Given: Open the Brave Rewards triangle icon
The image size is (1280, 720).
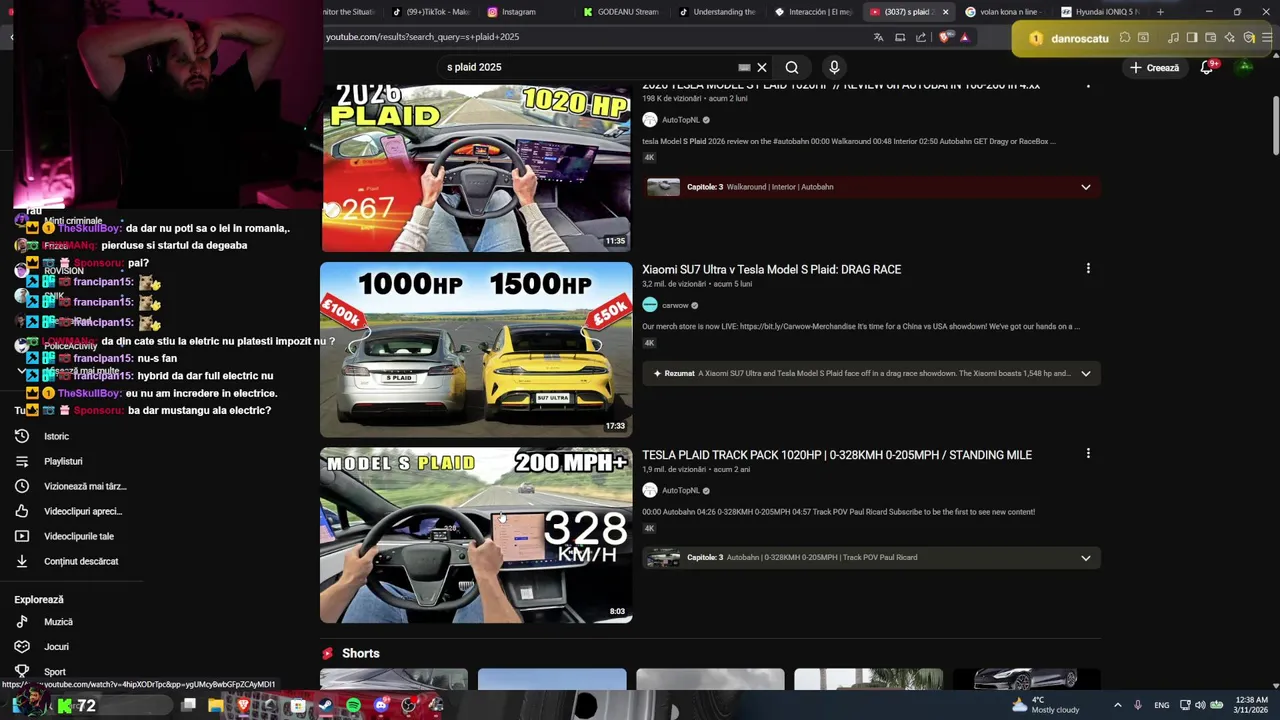Looking at the screenshot, I should (x=965, y=37).
